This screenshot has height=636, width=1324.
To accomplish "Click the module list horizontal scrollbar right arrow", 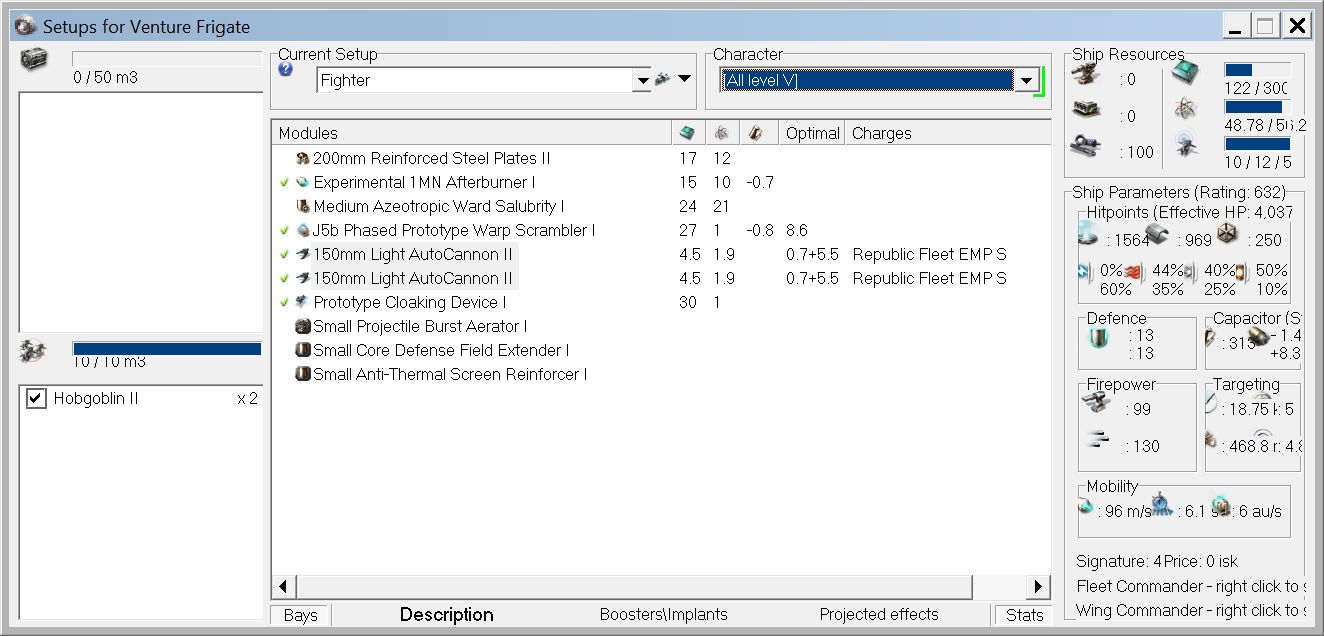I will point(1039,587).
